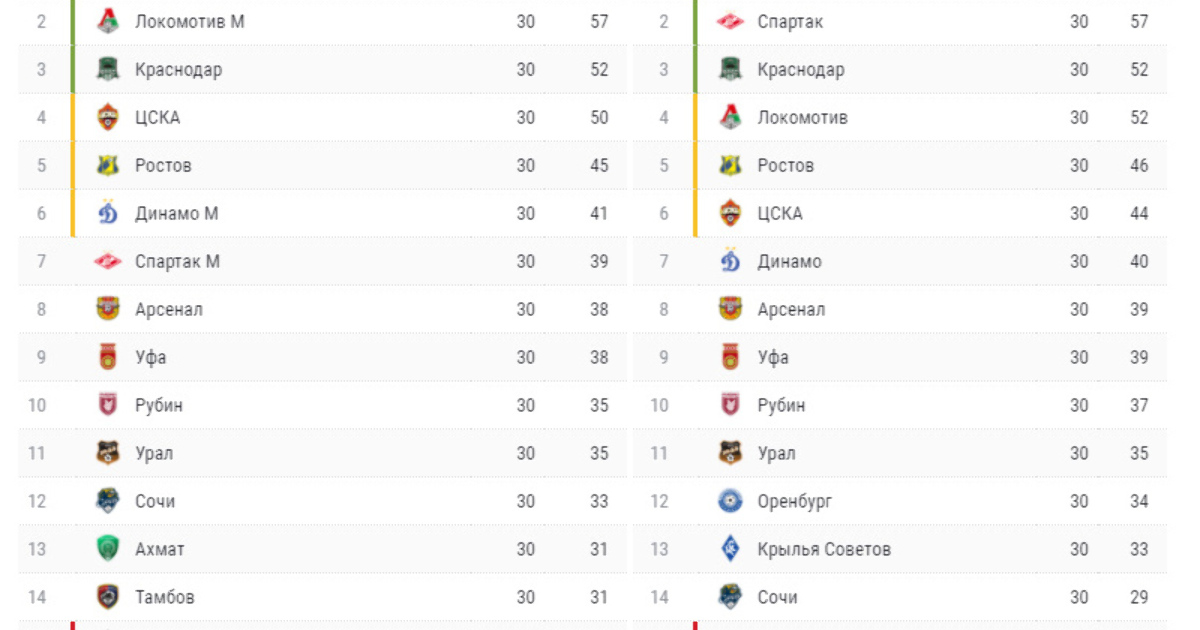Click the Ростов logo in right table
Viewport: 1200px width, 630px height.
coord(731,165)
